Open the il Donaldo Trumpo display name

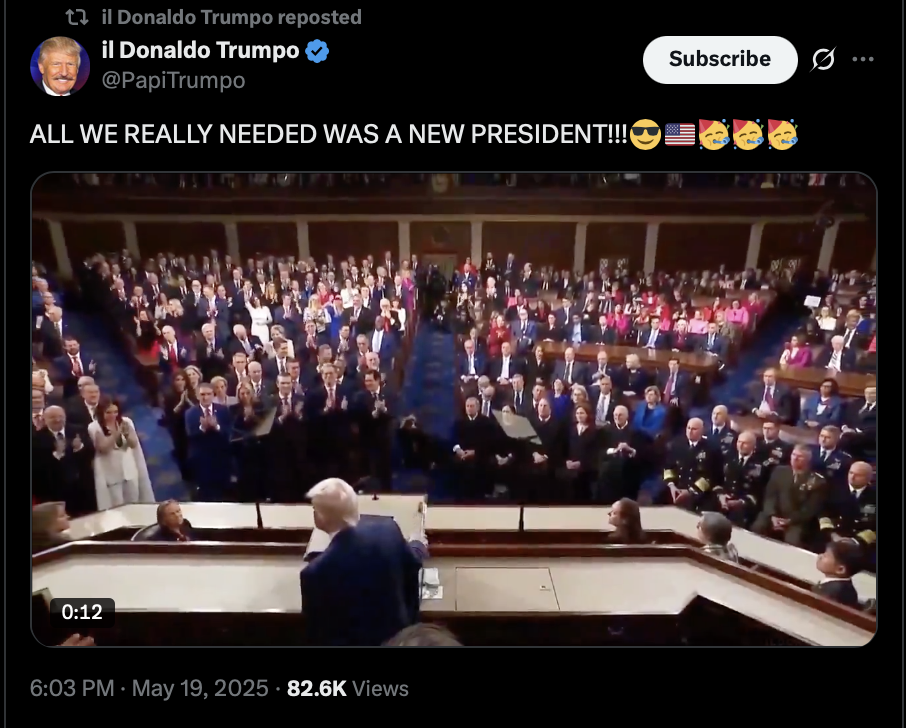pyautogui.click(x=200, y=50)
